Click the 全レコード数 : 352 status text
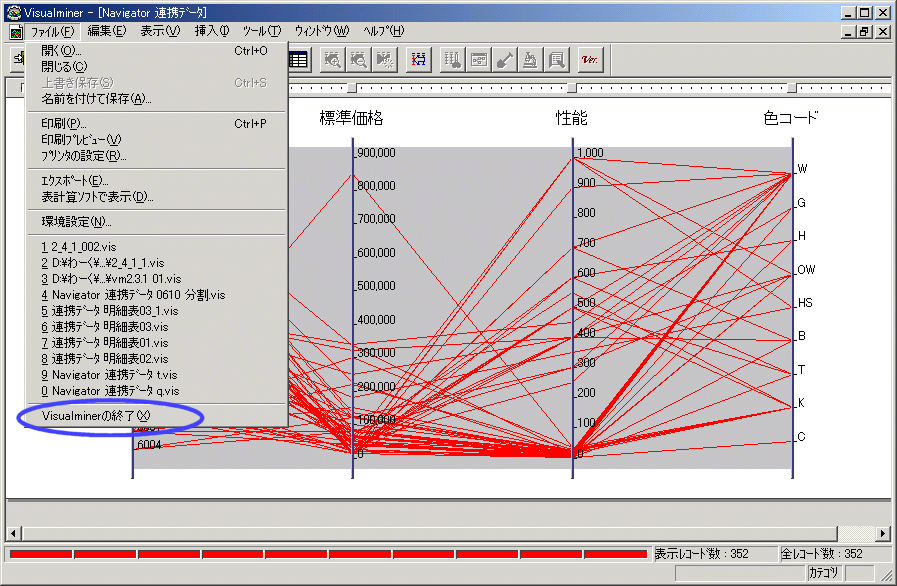The height and width of the screenshot is (586, 897). 821,554
